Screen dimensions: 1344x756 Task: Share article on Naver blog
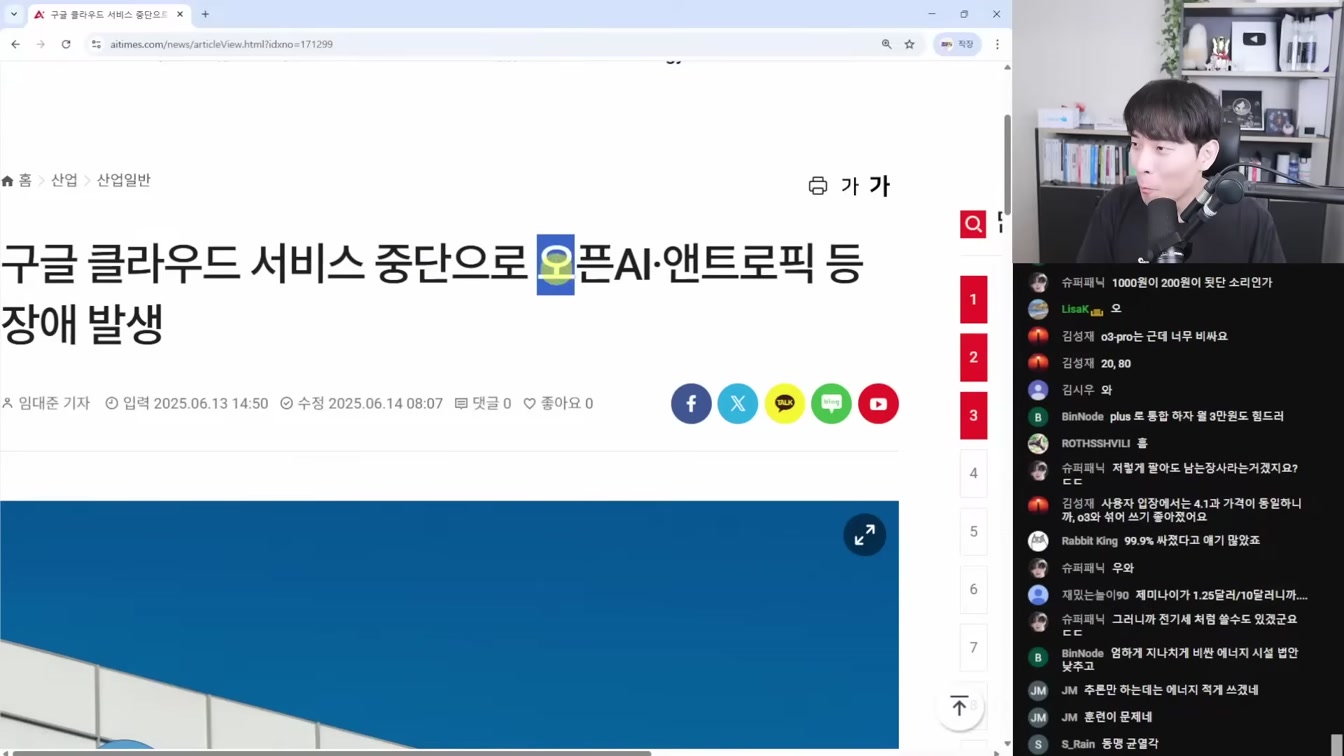pyautogui.click(x=831, y=404)
